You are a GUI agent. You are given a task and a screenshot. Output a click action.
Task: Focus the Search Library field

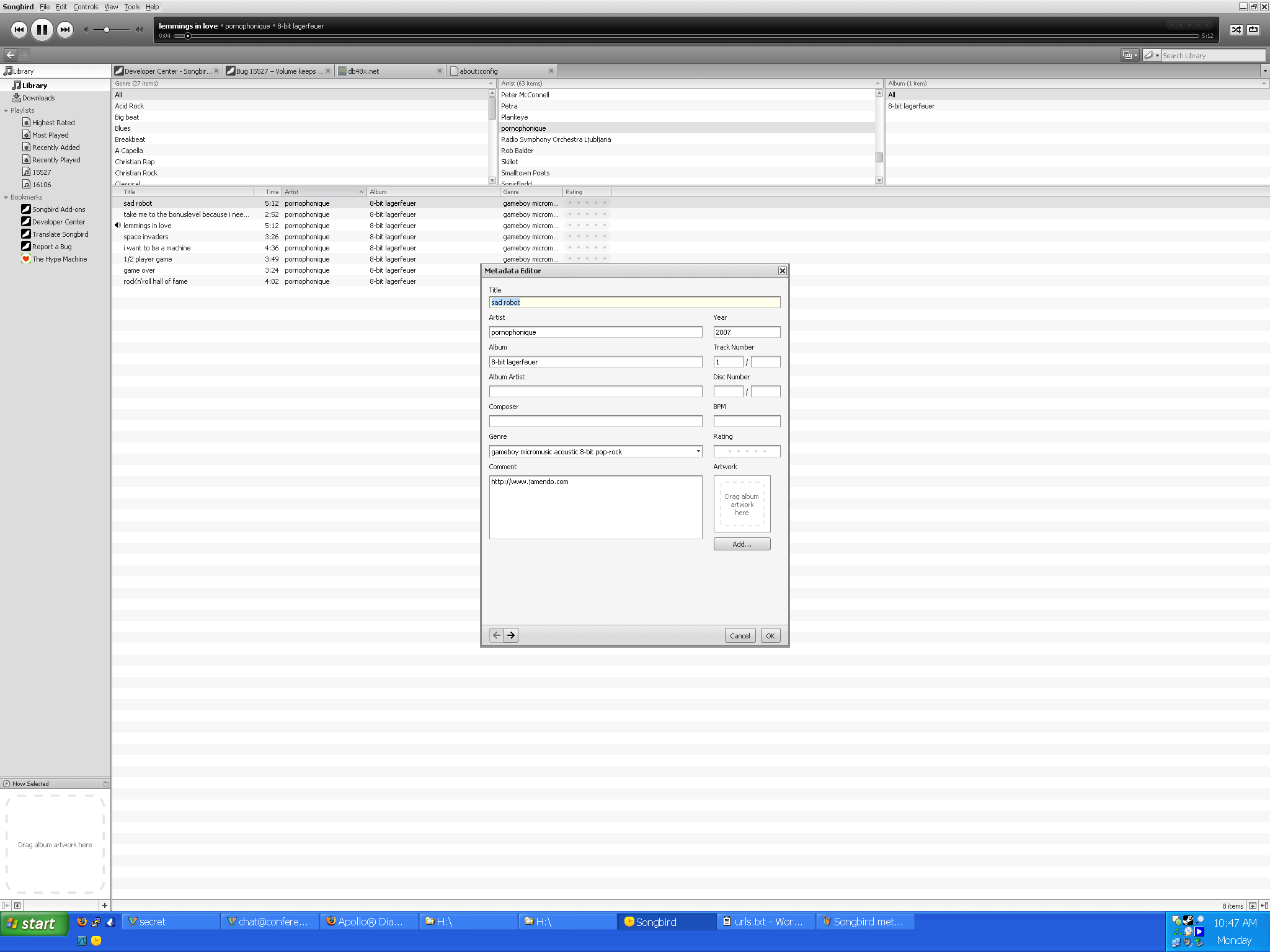pos(1212,56)
